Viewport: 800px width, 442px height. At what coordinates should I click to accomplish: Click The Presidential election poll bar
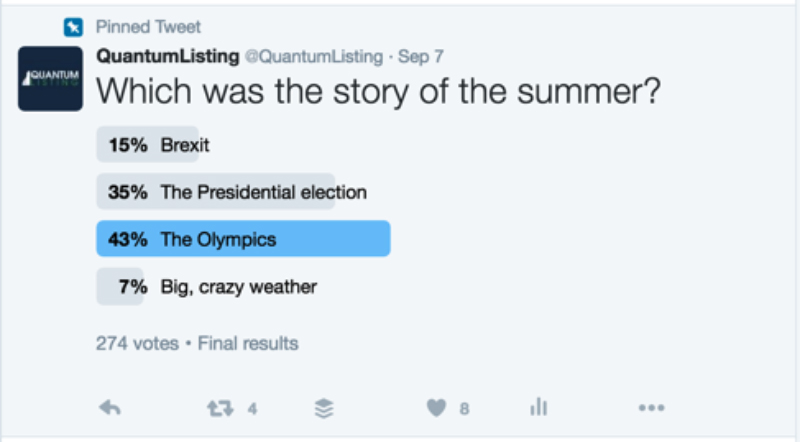(x=215, y=192)
